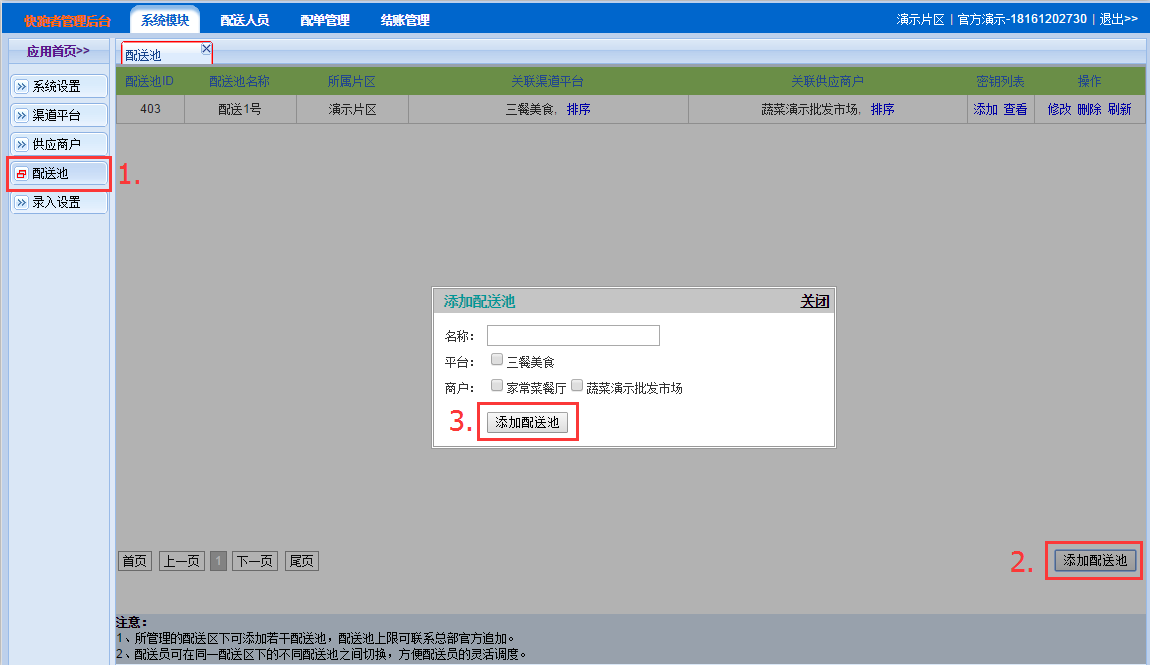Close the 配送池 tab with its X icon
This screenshot has height=665, width=1150.
tap(206, 48)
